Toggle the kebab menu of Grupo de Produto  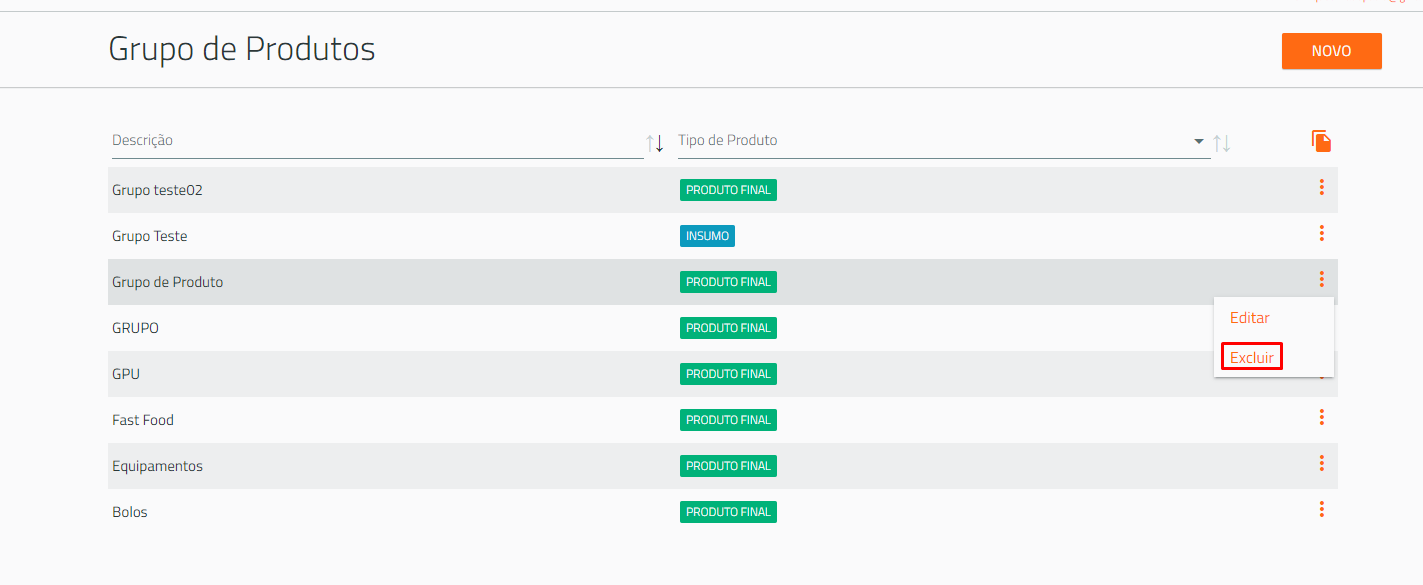(x=1321, y=279)
